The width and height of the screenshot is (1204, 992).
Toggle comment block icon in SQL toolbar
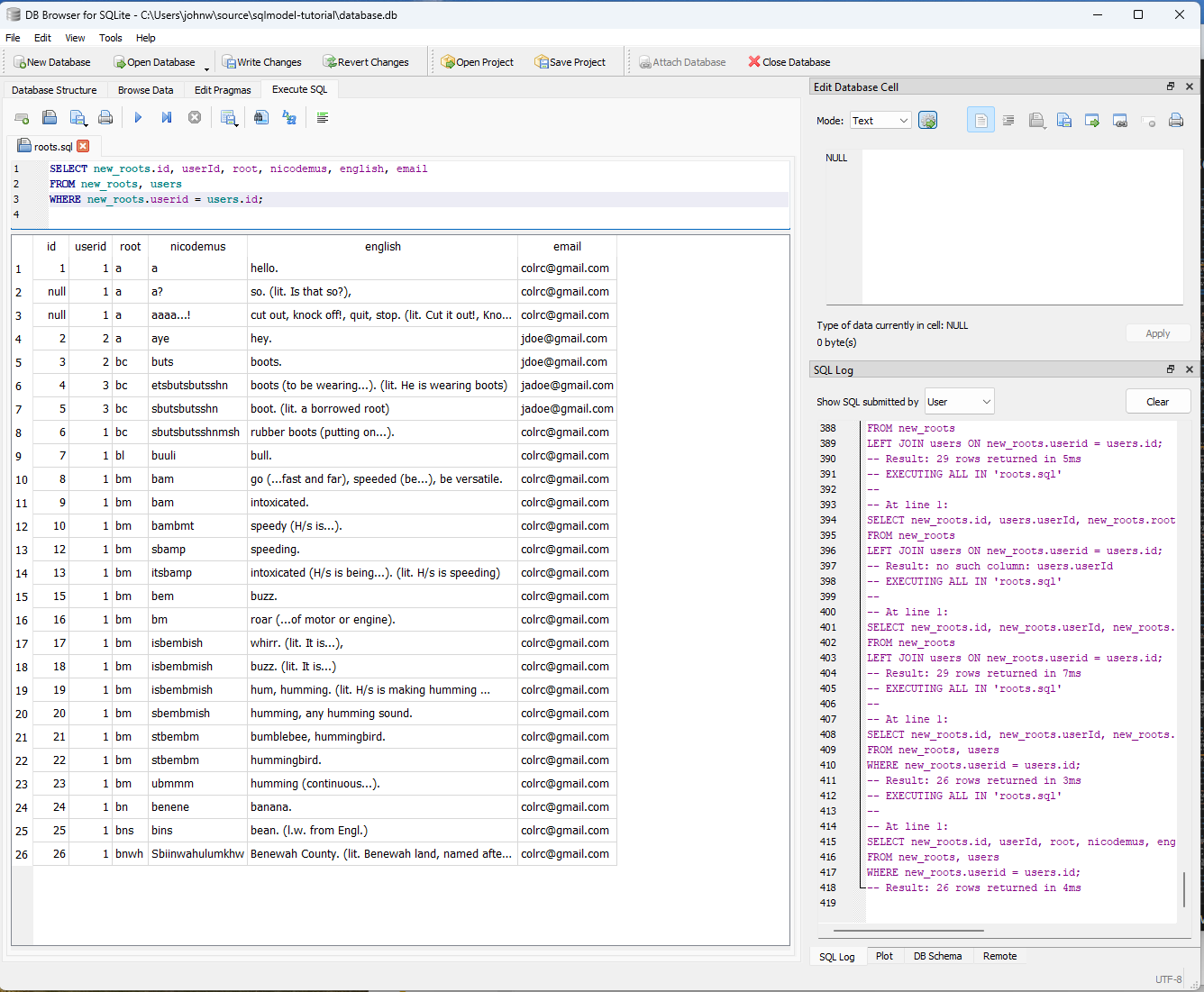pyautogui.click(x=323, y=118)
